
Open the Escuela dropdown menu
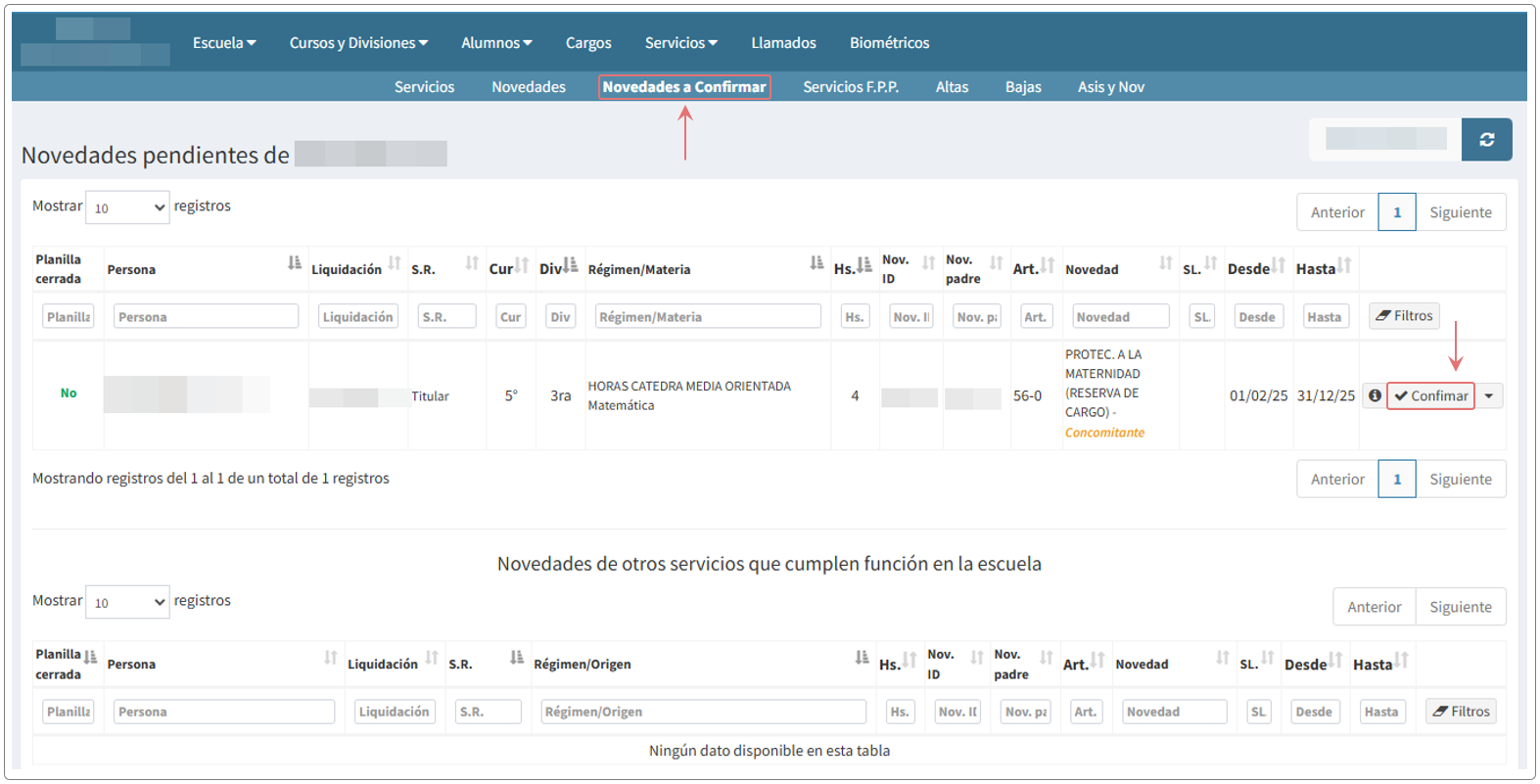tap(223, 43)
